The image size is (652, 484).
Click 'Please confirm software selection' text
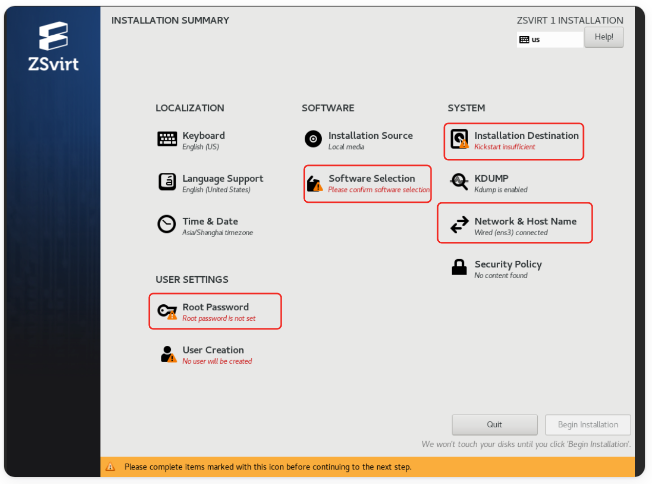[x=379, y=190]
